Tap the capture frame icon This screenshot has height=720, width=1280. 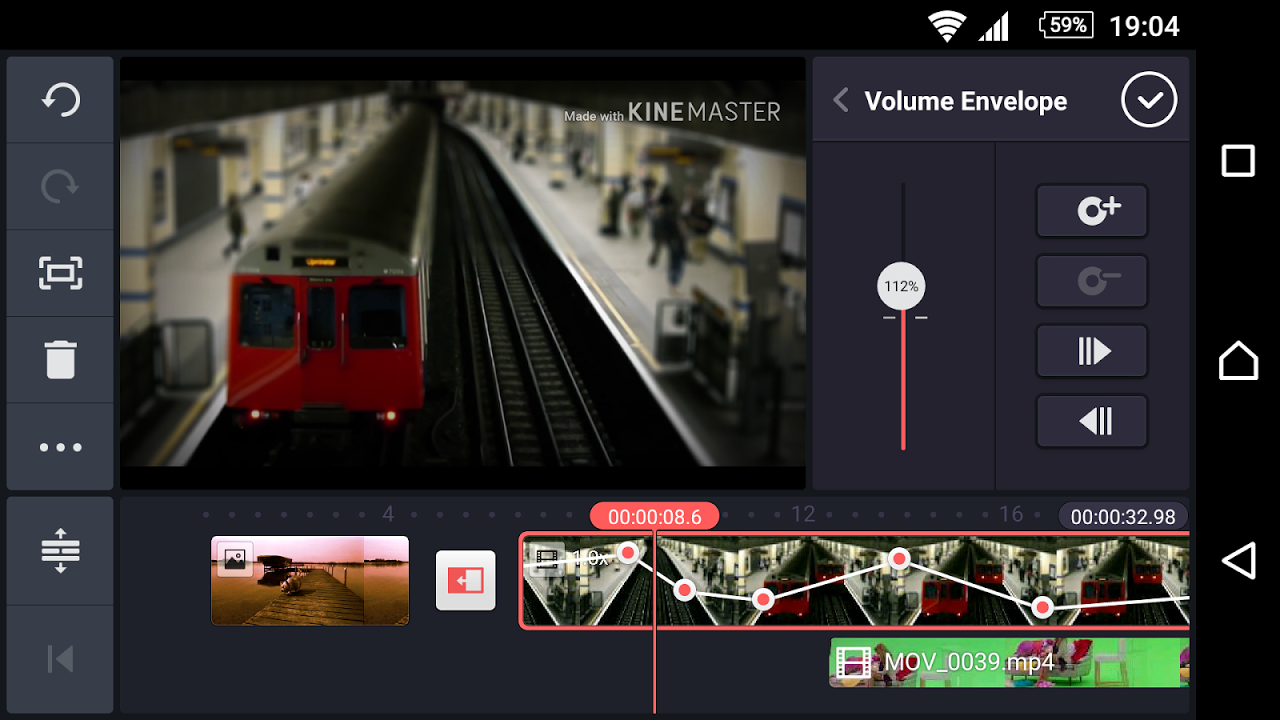(60, 273)
